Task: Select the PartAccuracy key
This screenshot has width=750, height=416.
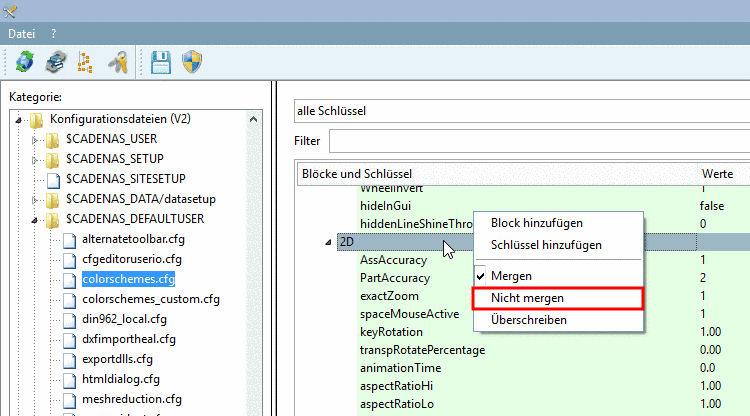Action: (x=395, y=278)
